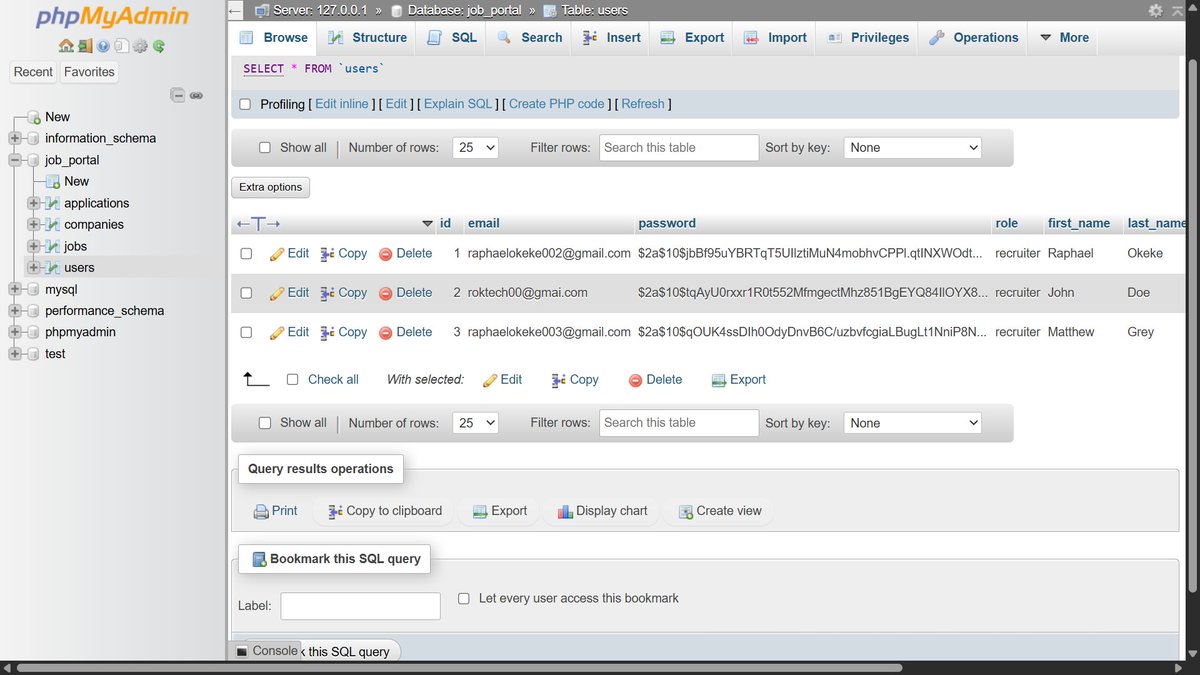The image size is (1200, 675).
Task: Select checkbox for Matthew Grey row
Action: pyautogui.click(x=246, y=332)
